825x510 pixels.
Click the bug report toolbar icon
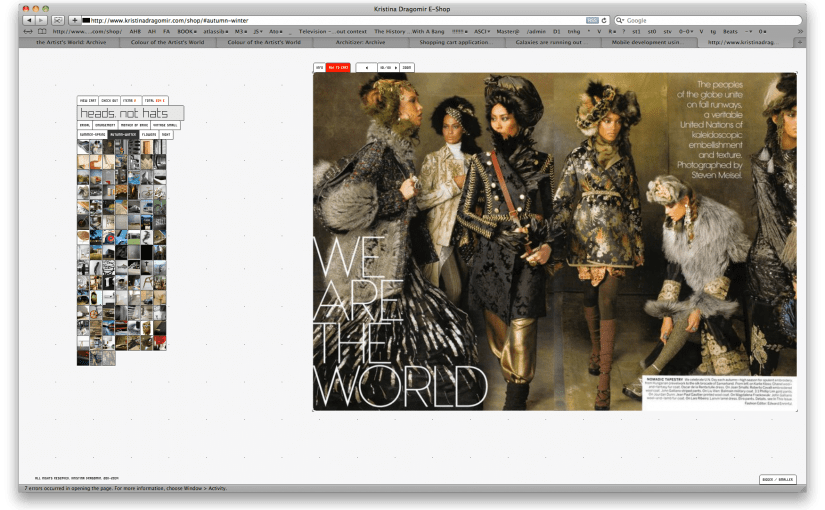click(58, 20)
